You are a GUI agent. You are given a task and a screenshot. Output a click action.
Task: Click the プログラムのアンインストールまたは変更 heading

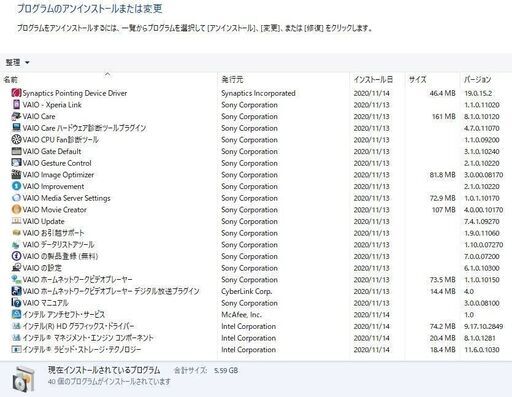[x=90, y=9]
